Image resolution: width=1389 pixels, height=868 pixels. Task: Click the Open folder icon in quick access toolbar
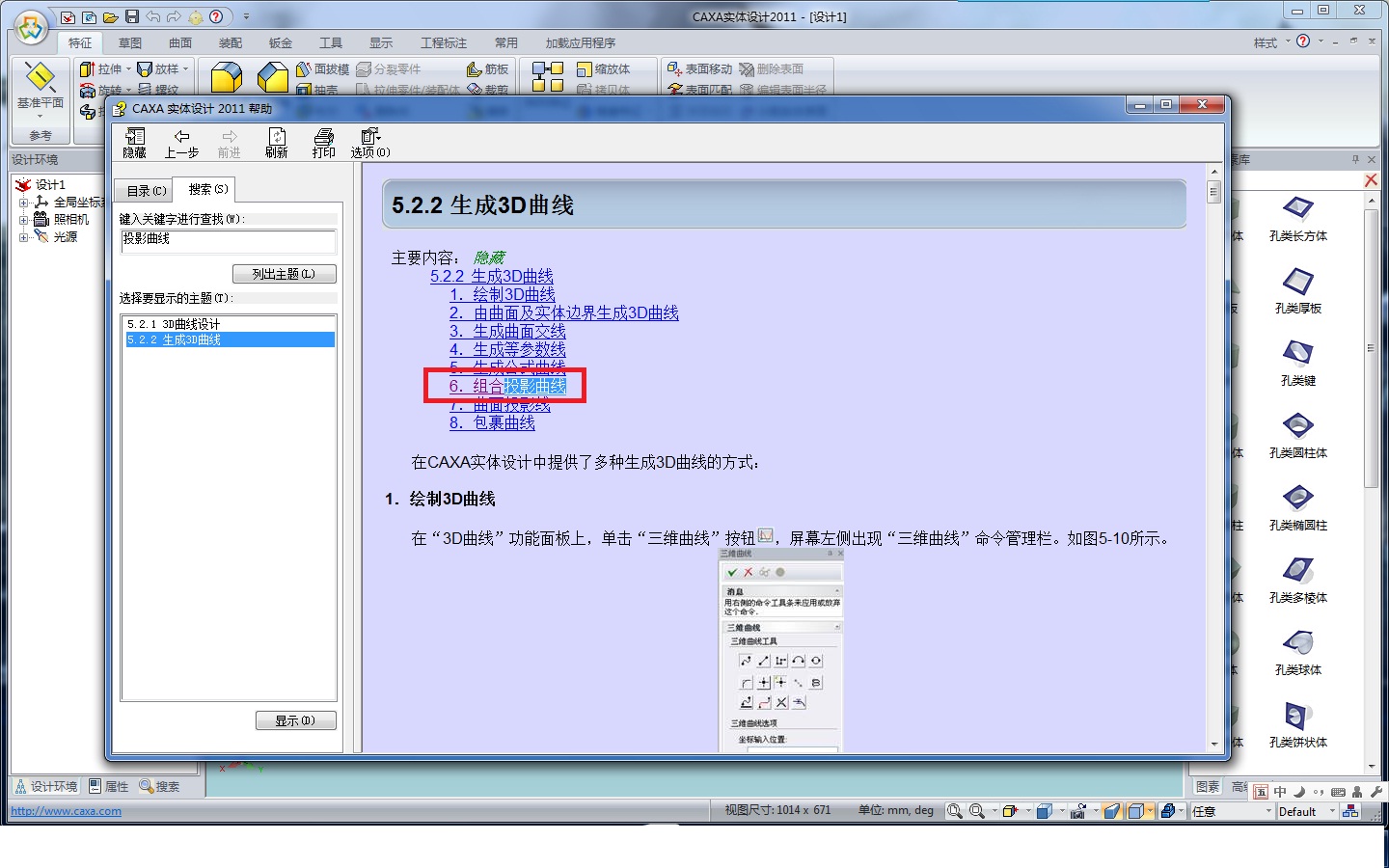[x=110, y=16]
